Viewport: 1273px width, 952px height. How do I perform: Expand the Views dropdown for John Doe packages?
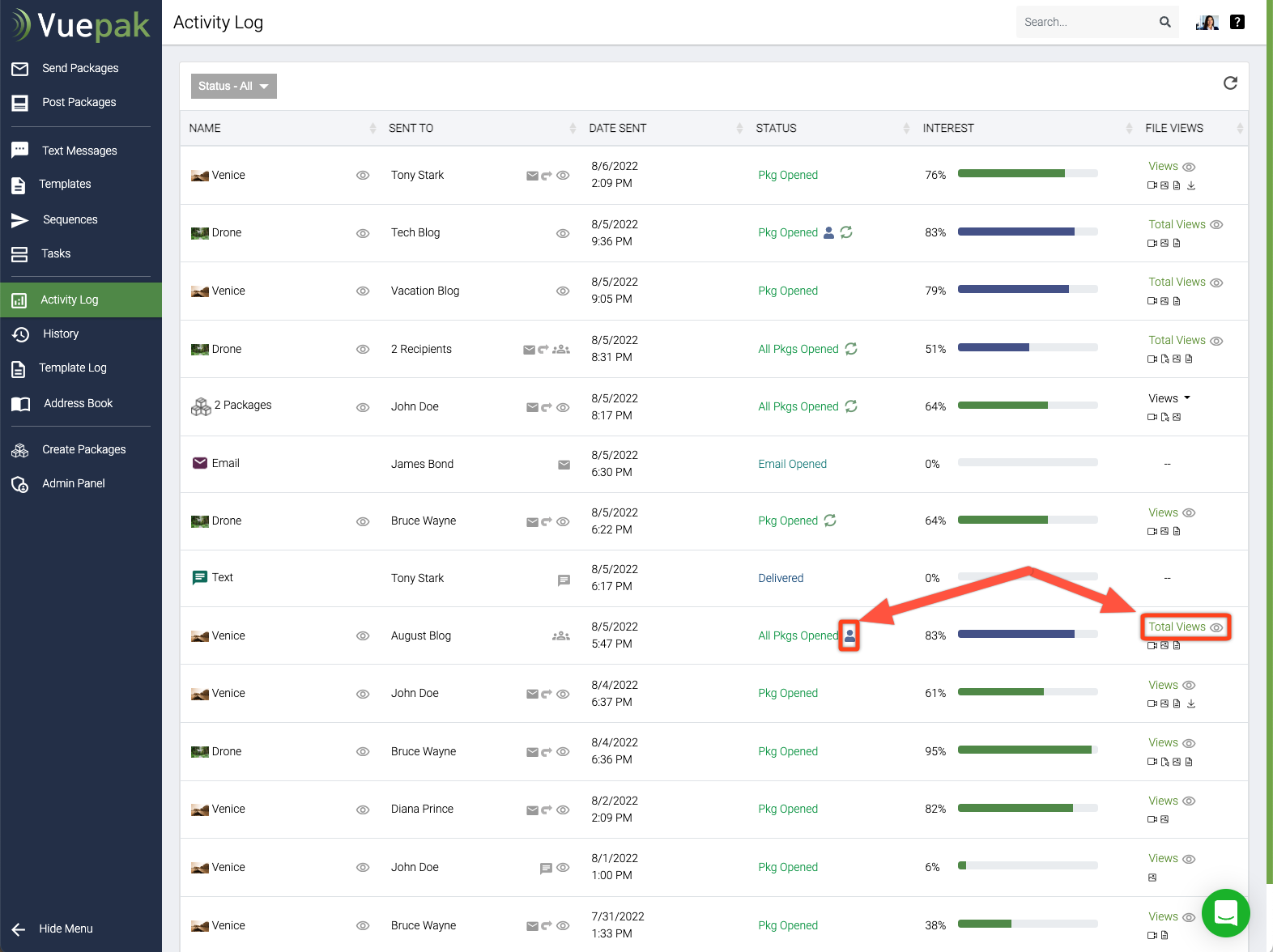tap(1169, 398)
